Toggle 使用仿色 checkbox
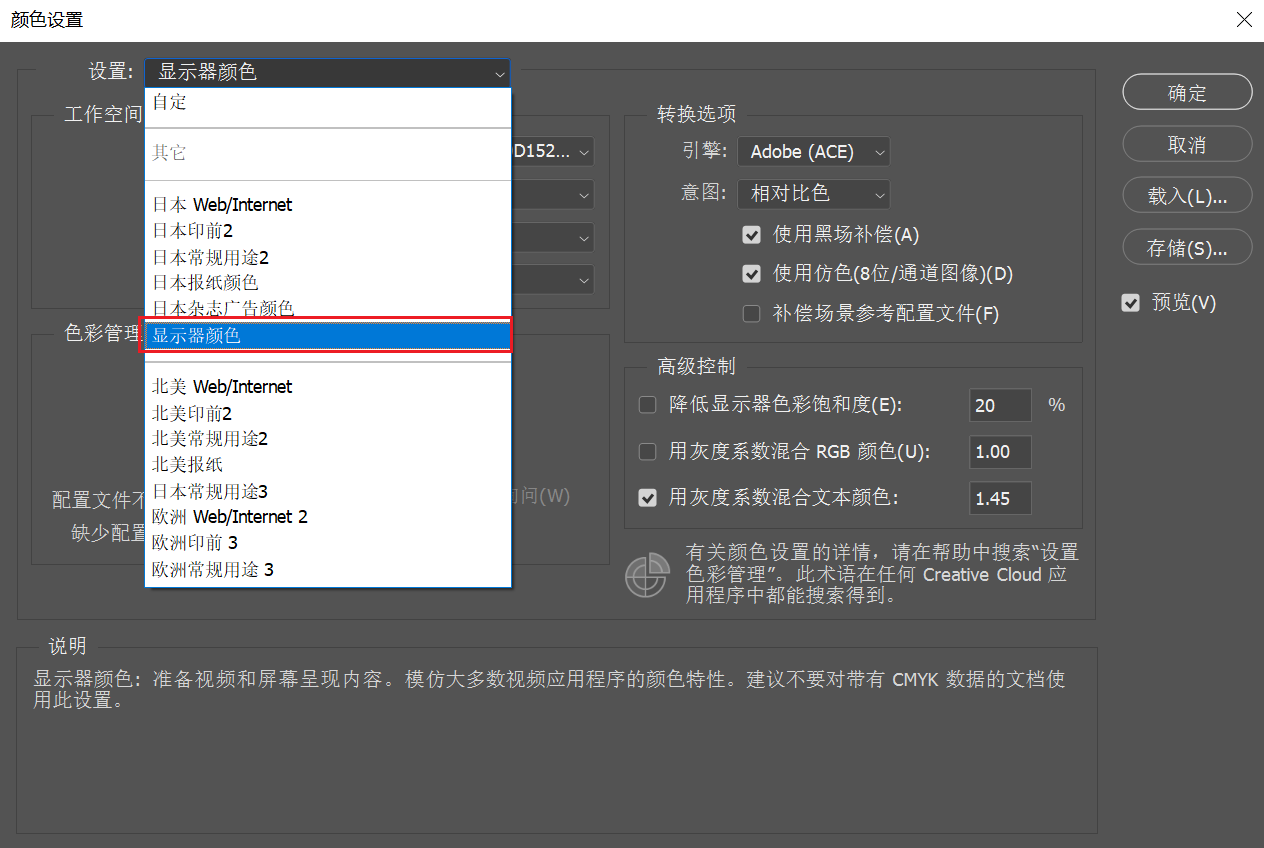 click(x=752, y=274)
